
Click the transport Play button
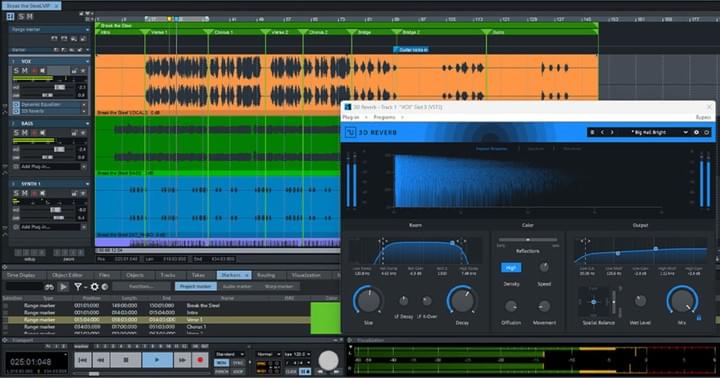pyautogui.click(x=157, y=360)
